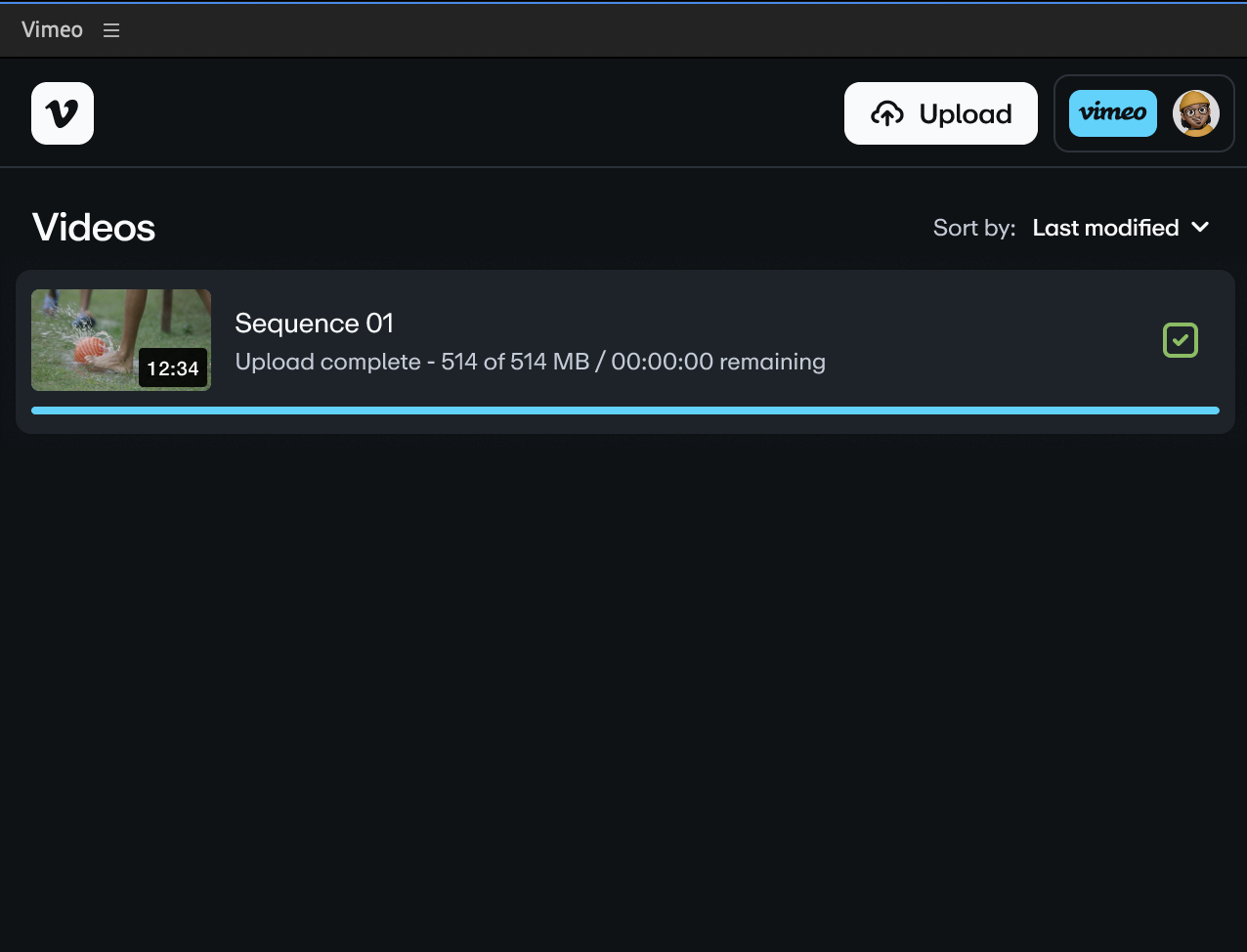Click the 12:34 duration badge
1247x952 pixels.
(x=173, y=368)
